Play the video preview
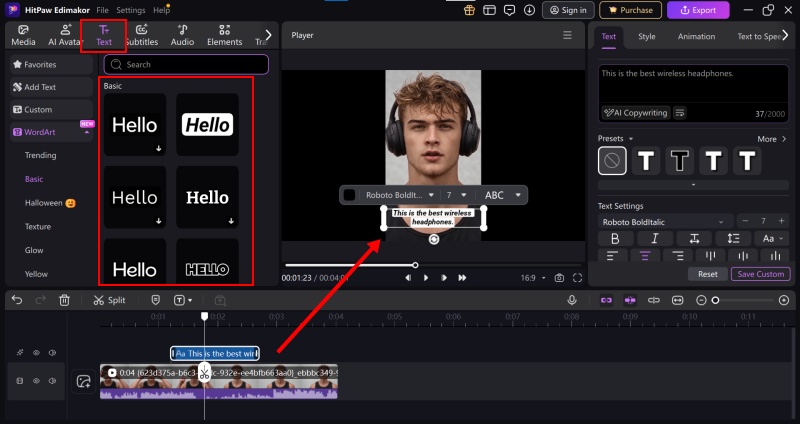 point(426,278)
